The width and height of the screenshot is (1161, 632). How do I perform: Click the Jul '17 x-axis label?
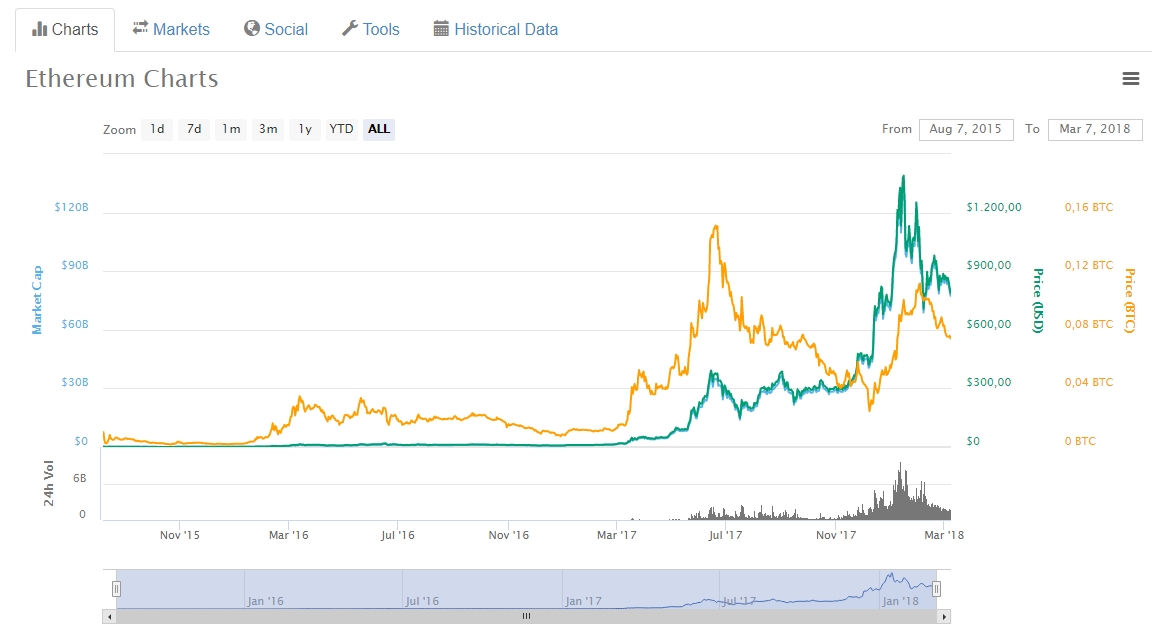pos(725,535)
